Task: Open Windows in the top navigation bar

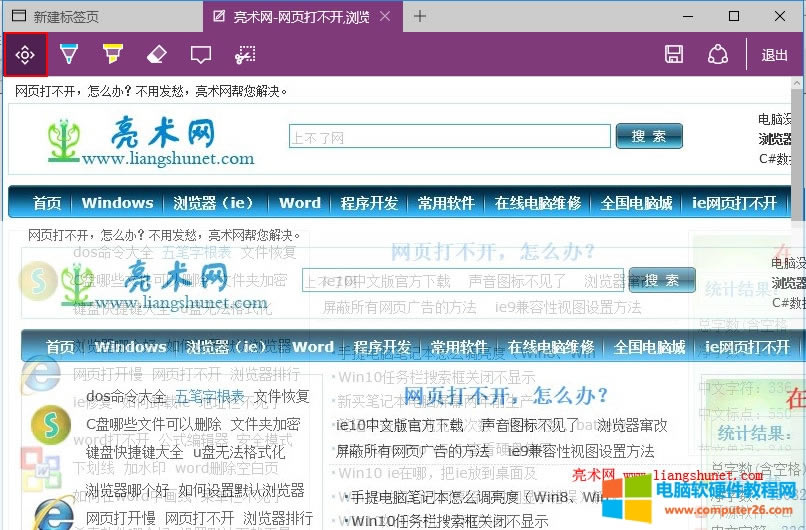Action: click(x=117, y=203)
